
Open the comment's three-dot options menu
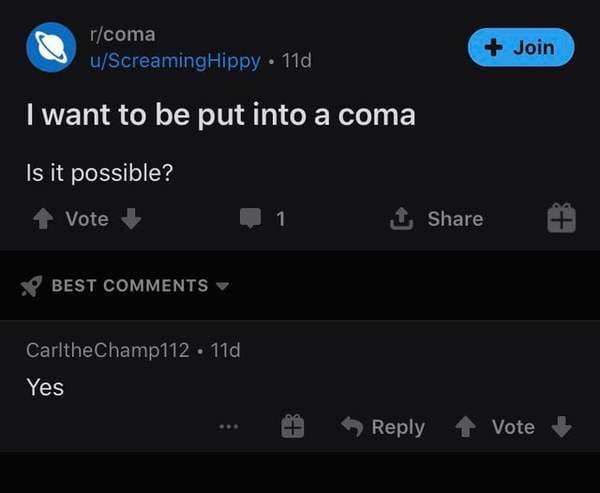click(229, 426)
